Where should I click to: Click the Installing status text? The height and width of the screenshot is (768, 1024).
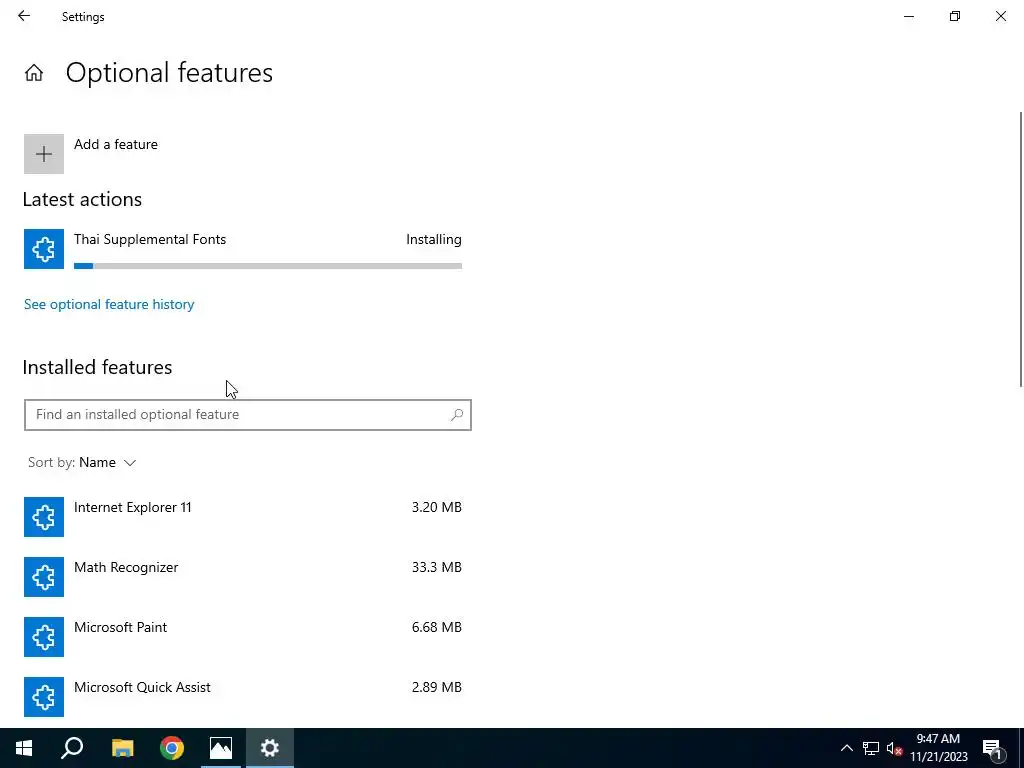(x=434, y=240)
